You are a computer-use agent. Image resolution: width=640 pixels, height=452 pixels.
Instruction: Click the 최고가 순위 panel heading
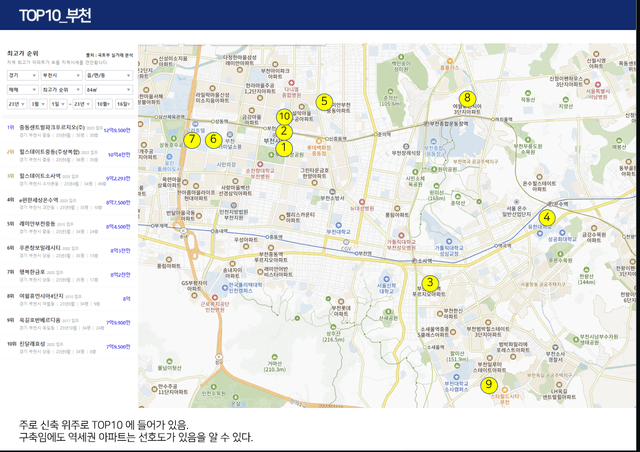point(22,53)
